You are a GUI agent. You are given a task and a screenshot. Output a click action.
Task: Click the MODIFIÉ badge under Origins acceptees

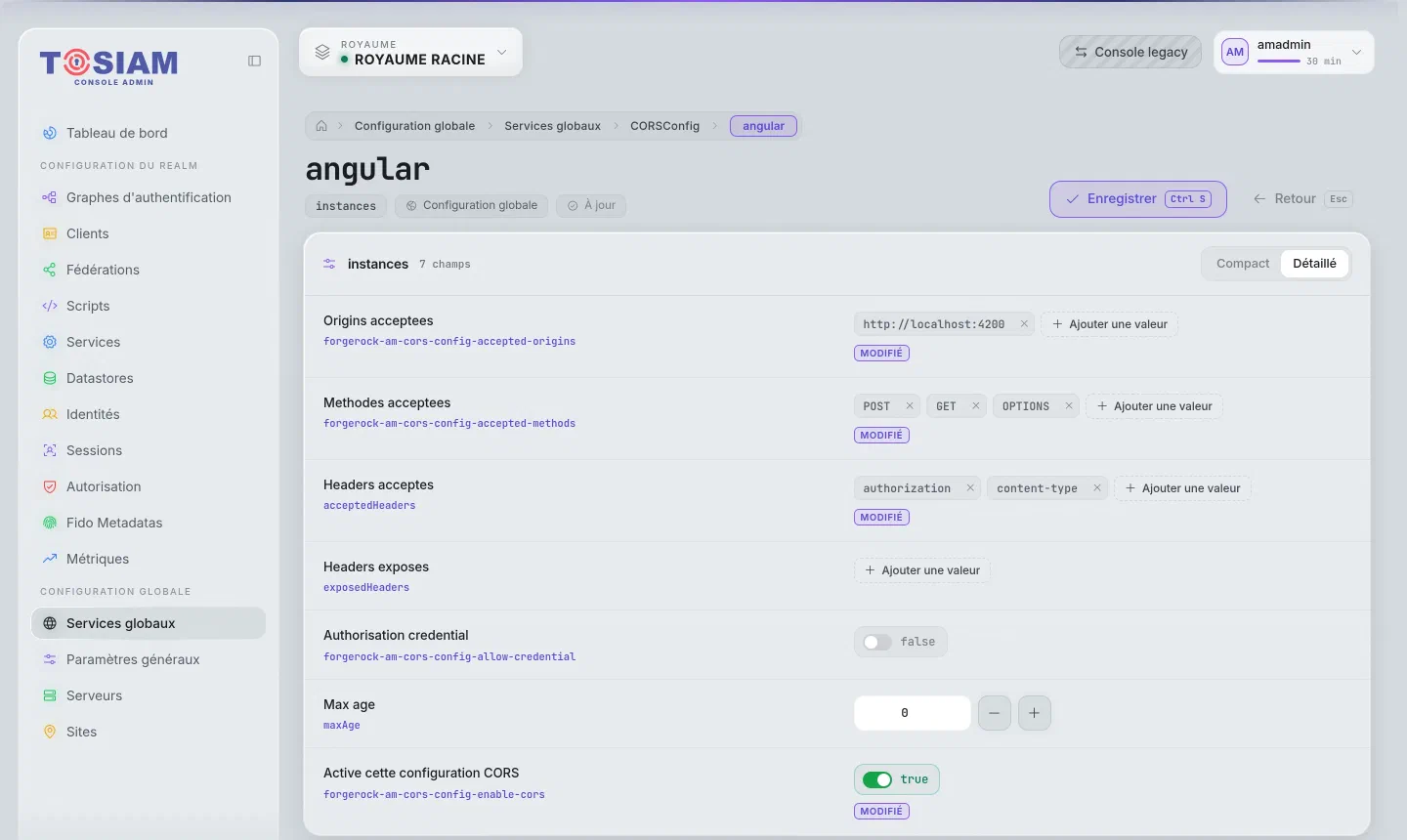881,354
